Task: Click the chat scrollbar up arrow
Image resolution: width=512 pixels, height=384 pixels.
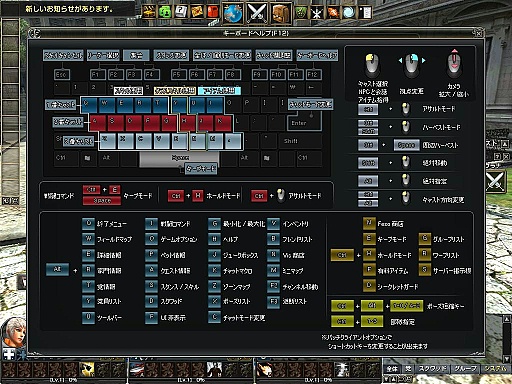Action: pyautogui.click(x=506, y=318)
